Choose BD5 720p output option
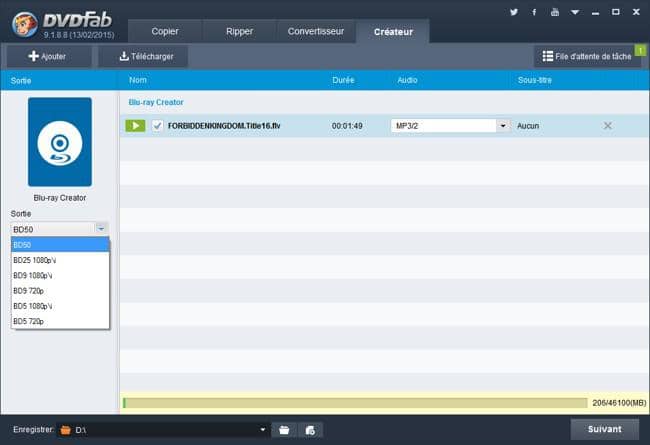 (60, 321)
